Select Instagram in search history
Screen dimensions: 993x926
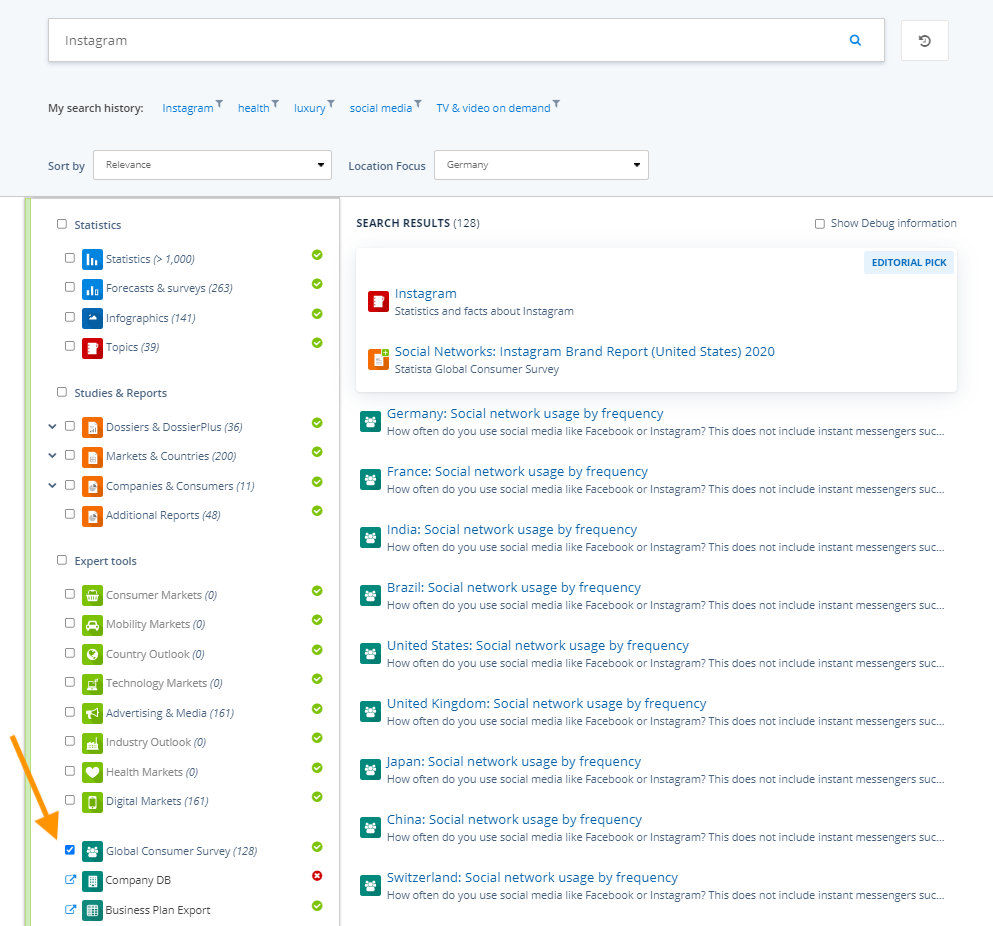pyautogui.click(x=187, y=108)
